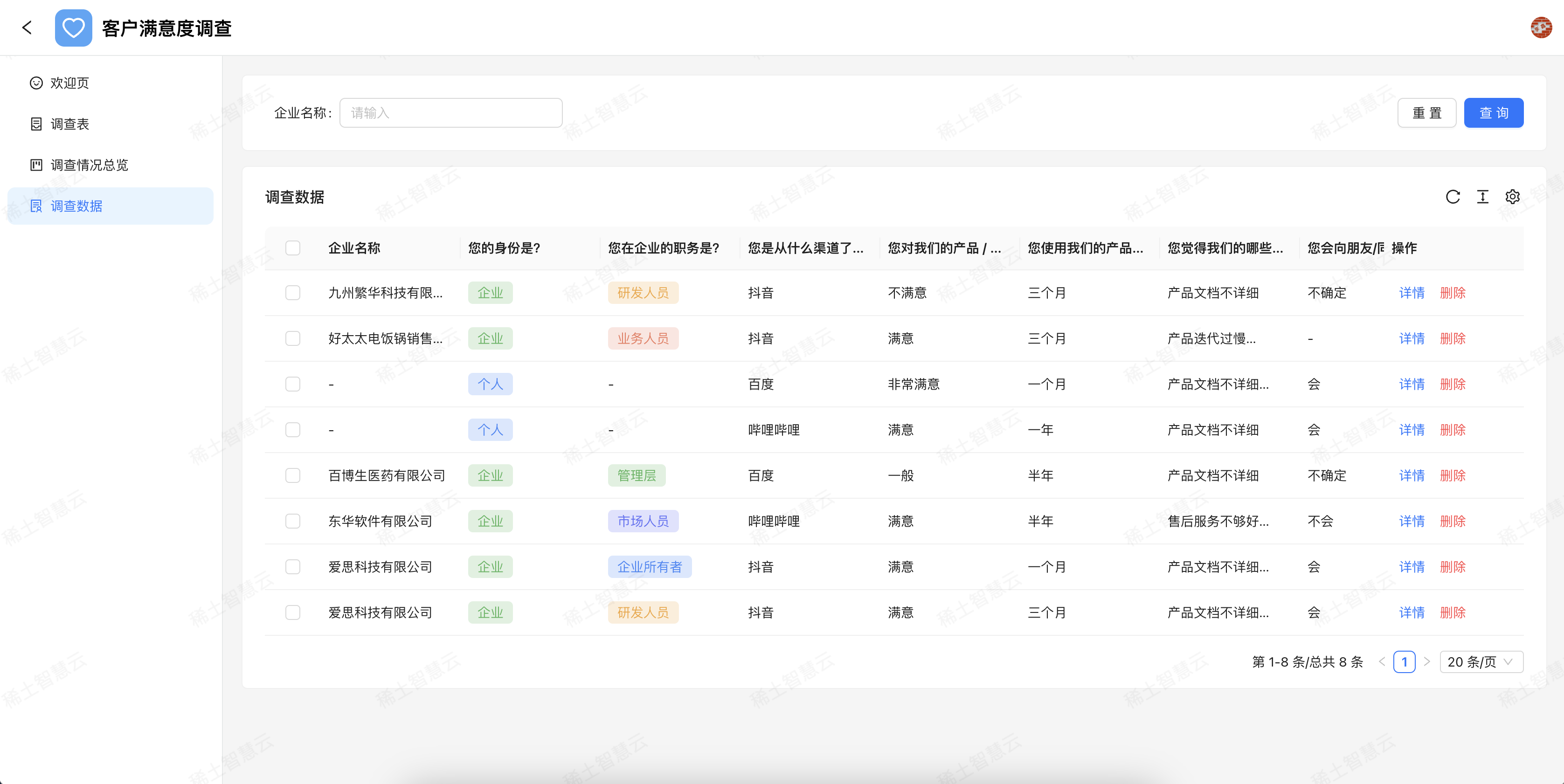Go to the previous page arrow

tap(1382, 661)
